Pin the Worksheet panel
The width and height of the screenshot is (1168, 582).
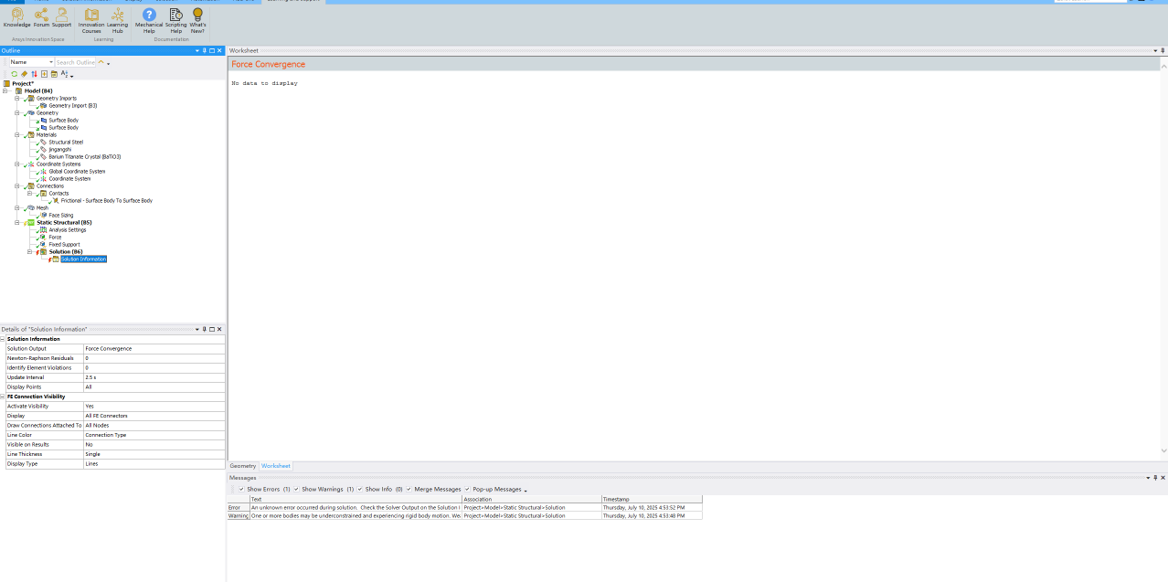[1162, 50]
